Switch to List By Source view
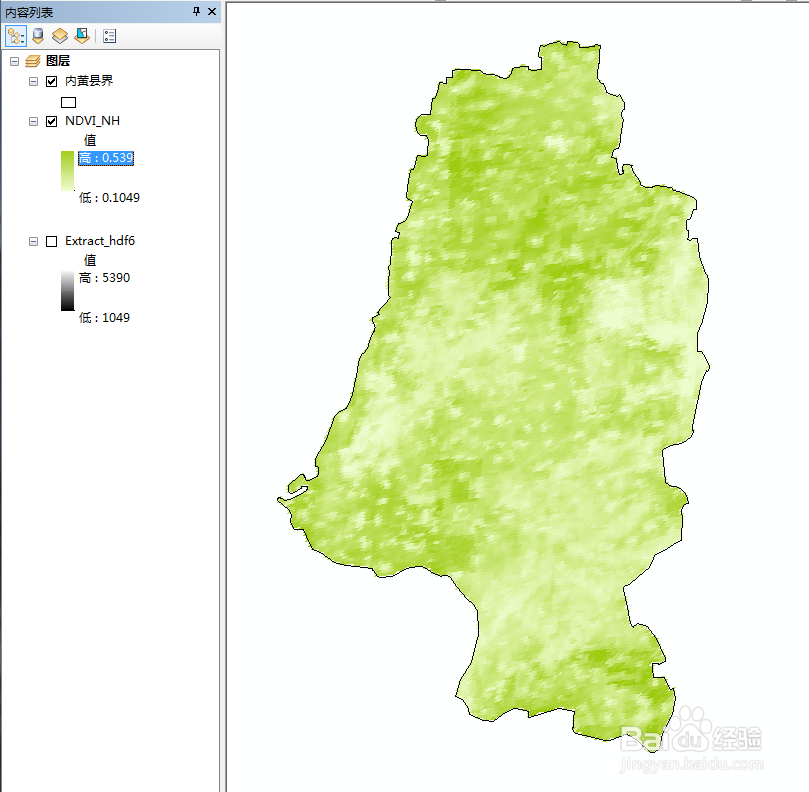Screen dimensions: 809x792 click(38, 36)
